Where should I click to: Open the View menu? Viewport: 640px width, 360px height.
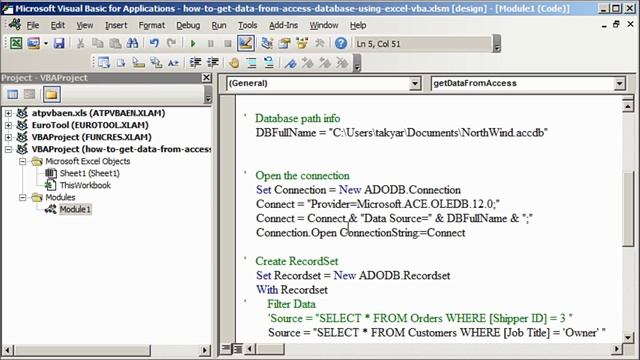pyautogui.click(x=84, y=25)
